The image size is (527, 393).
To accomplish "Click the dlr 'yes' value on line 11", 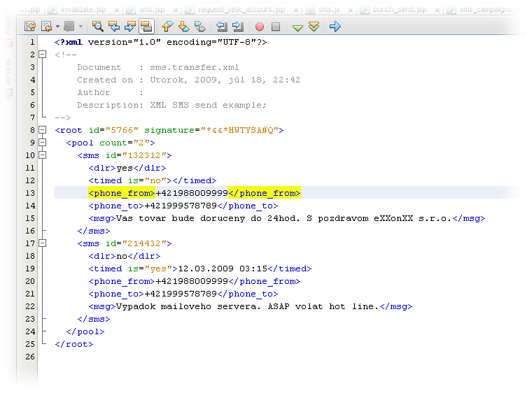I will 125,168.
